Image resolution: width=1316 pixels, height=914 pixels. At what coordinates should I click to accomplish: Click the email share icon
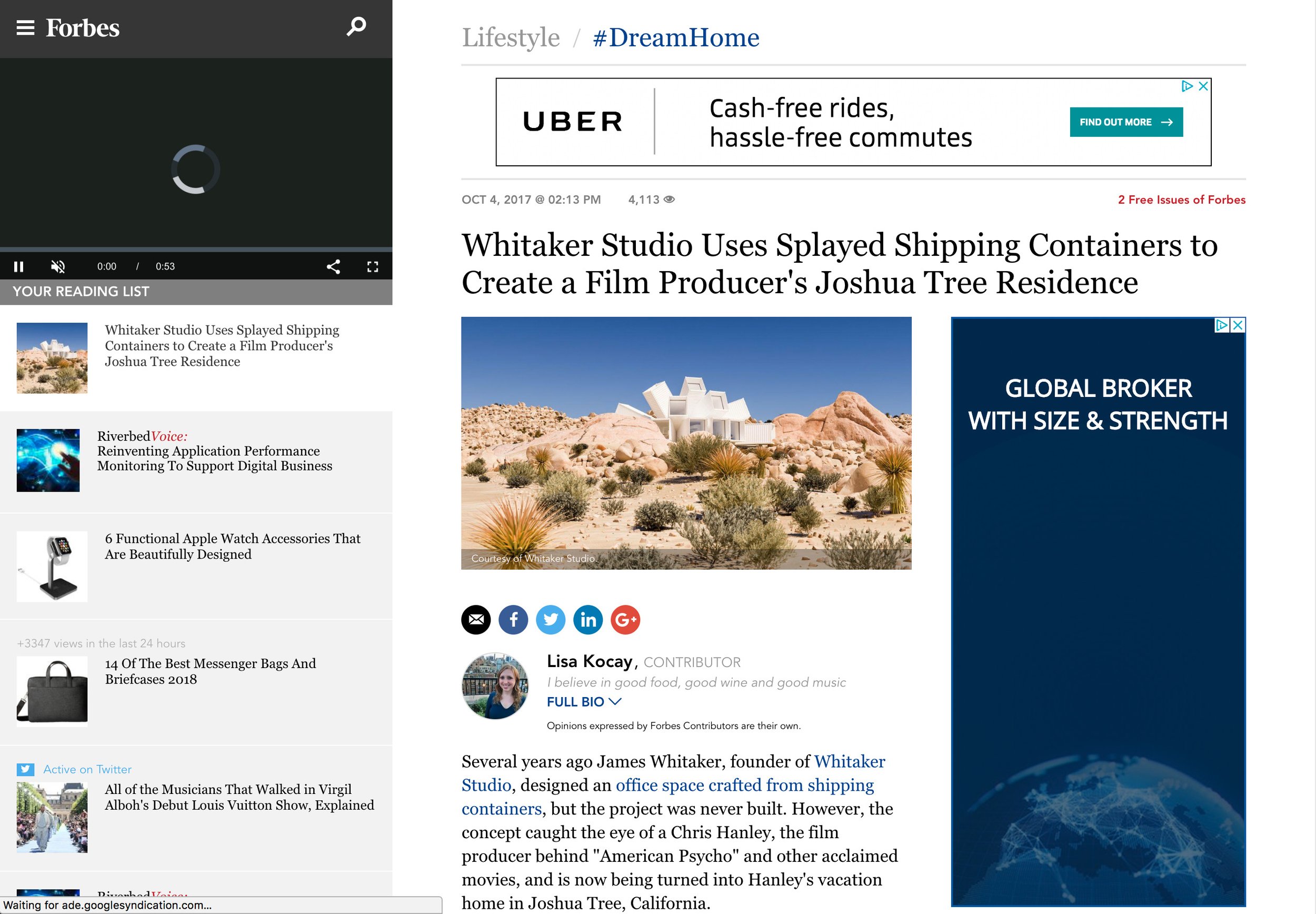(x=476, y=619)
